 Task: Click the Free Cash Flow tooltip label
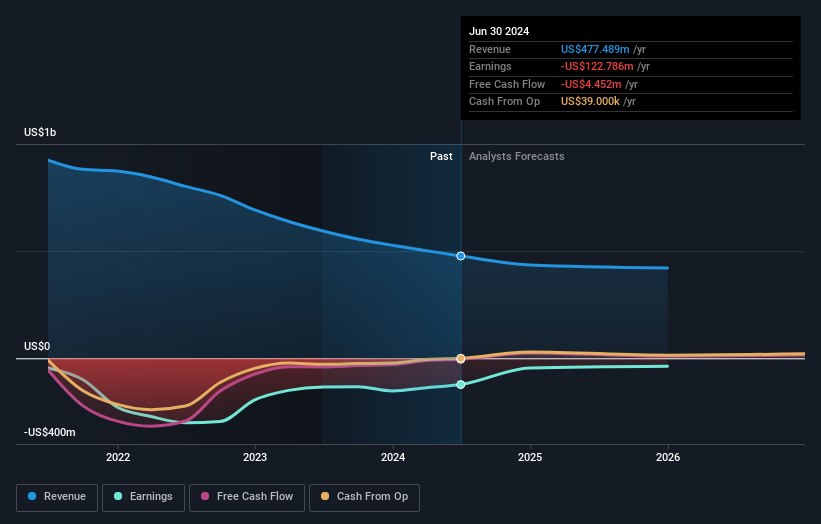(x=507, y=84)
